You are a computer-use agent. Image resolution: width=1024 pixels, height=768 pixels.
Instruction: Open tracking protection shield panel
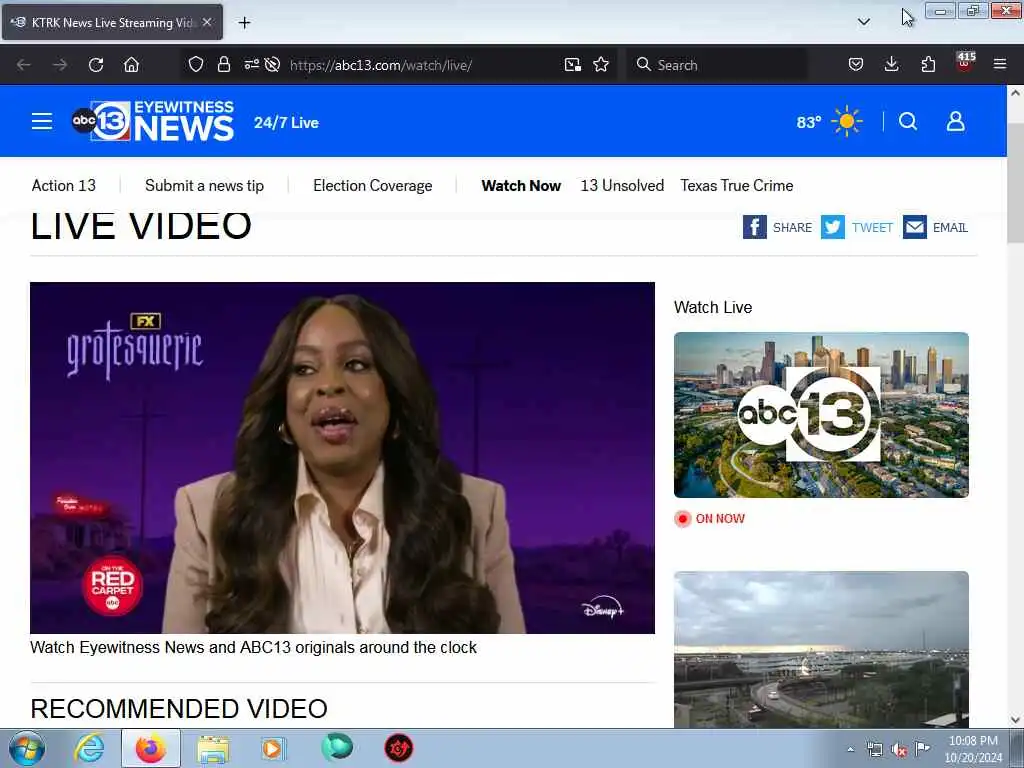(196, 65)
